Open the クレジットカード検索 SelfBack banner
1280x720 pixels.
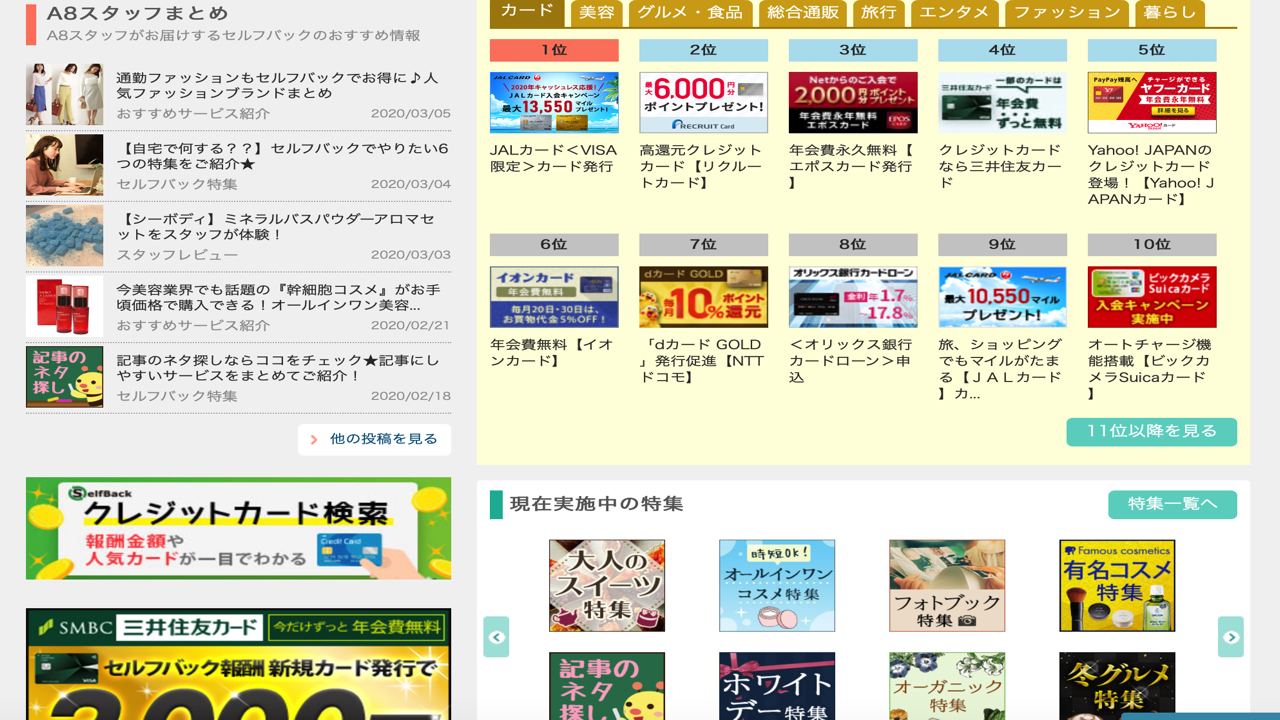pyautogui.click(x=238, y=528)
